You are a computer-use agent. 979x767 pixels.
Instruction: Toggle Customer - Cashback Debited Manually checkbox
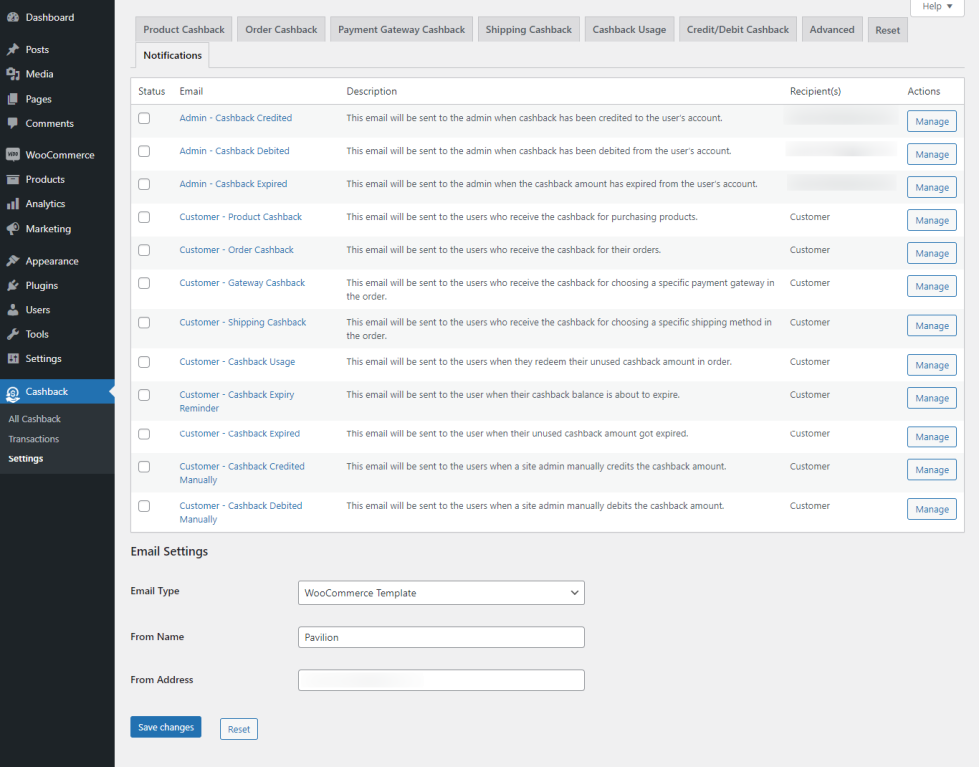(144, 506)
